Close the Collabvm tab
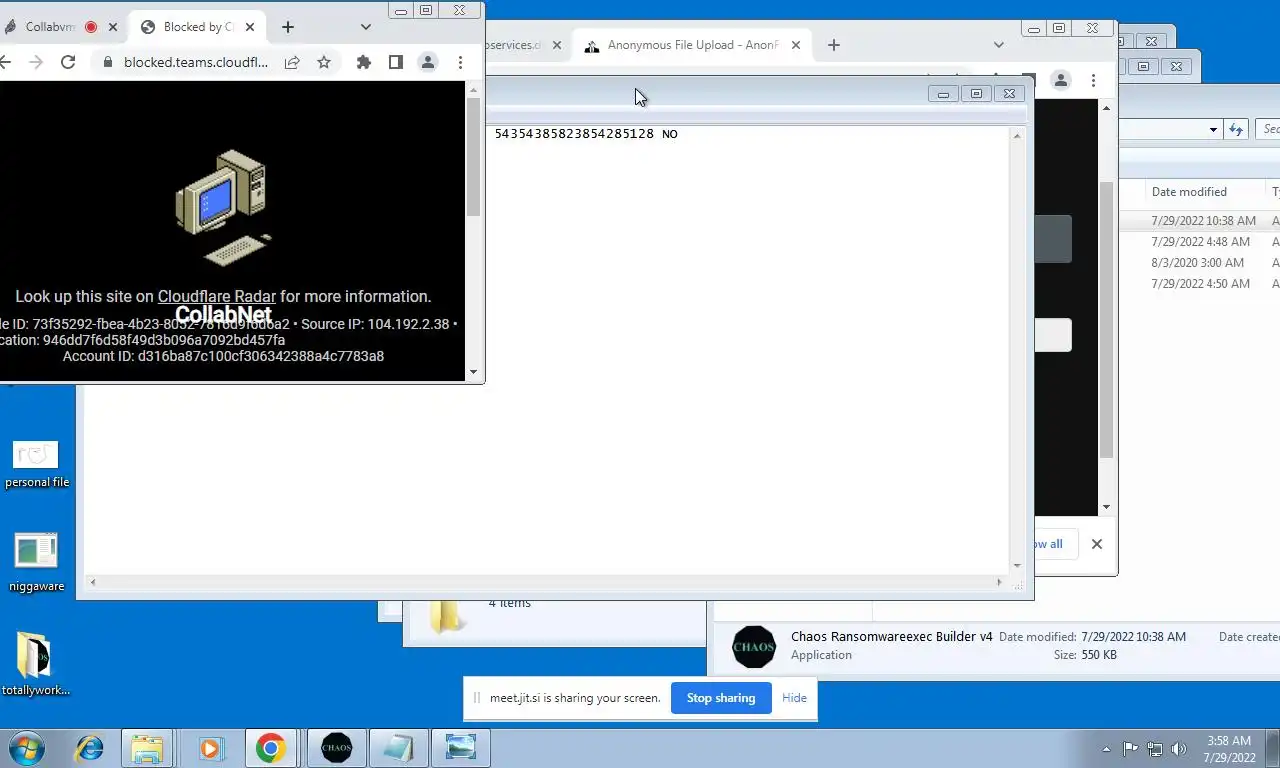 [113, 27]
